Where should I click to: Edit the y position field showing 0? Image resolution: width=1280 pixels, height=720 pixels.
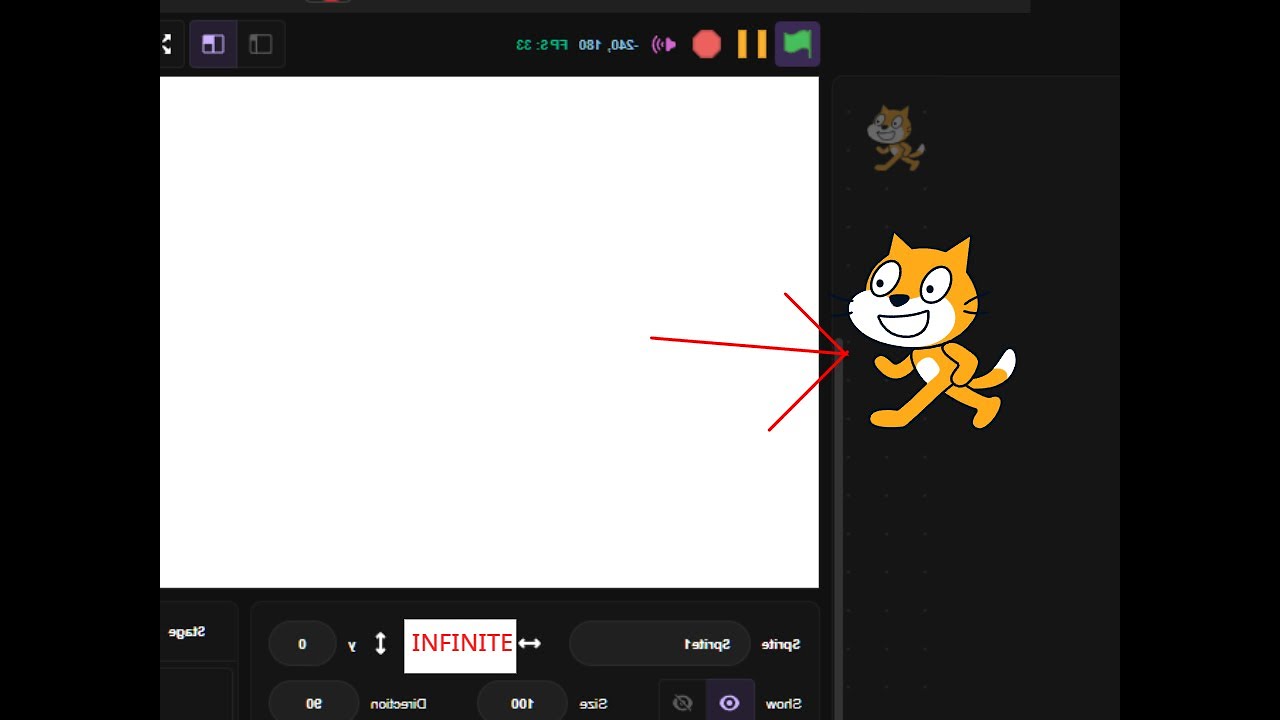point(302,643)
